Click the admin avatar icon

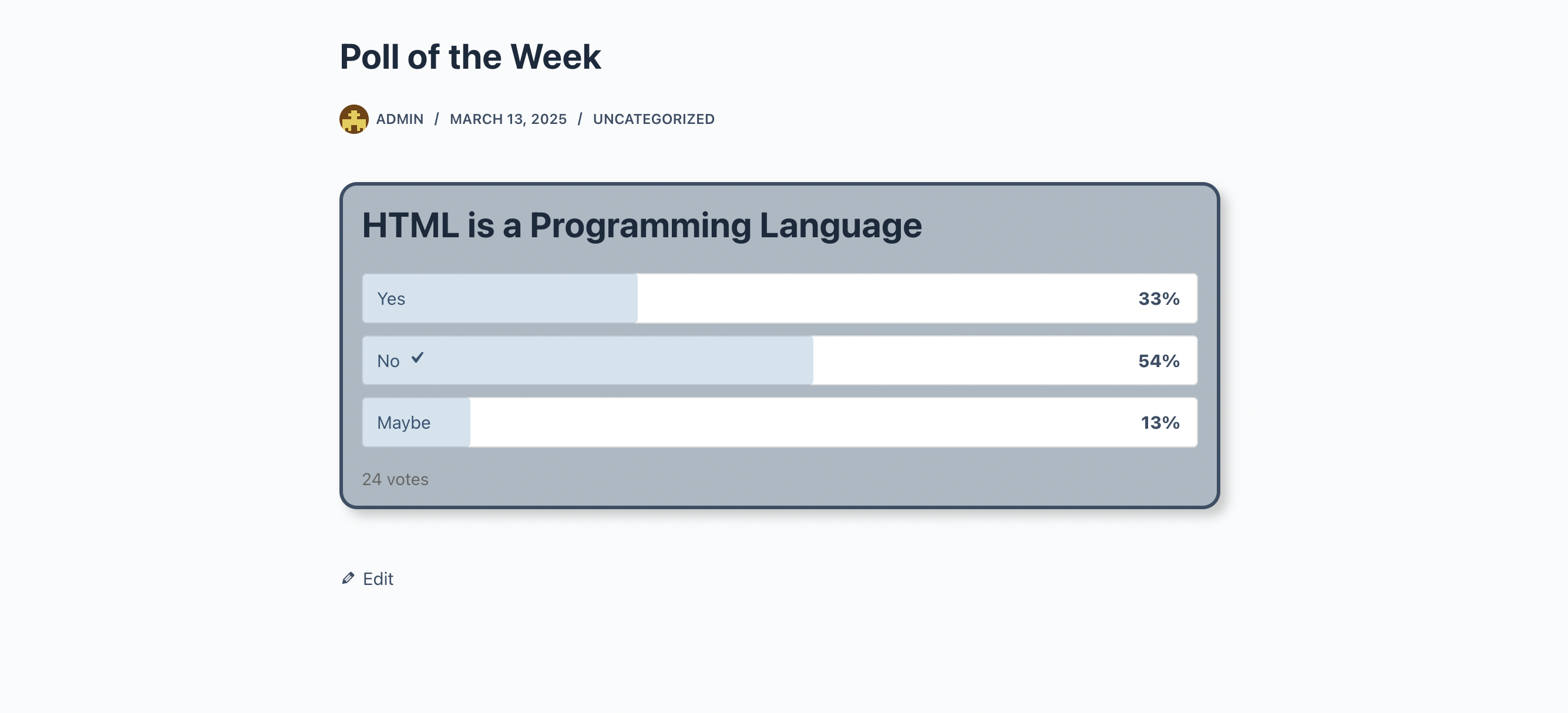pos(354,119)
